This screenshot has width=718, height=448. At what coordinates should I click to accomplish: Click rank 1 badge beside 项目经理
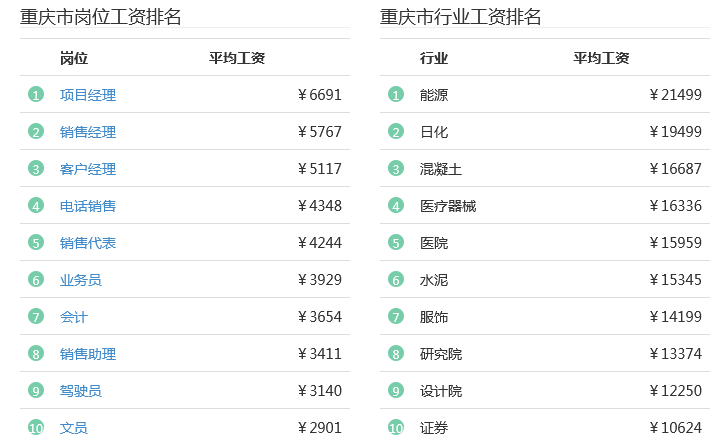[36, 95]
